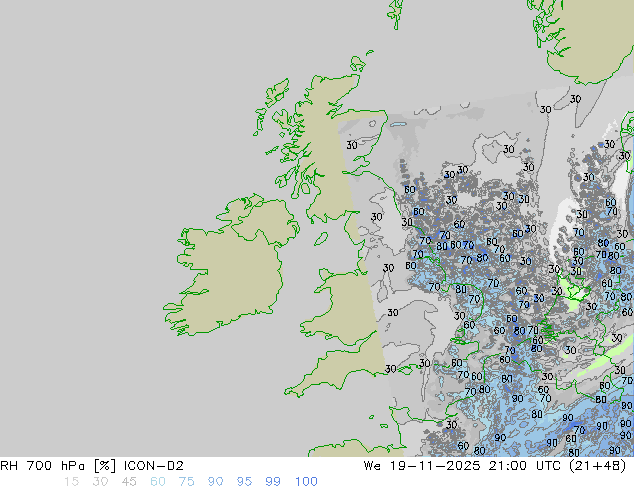The image size is (634, 490).
Task: Click legend value 99 in the scale
Action: pos(273,482)
